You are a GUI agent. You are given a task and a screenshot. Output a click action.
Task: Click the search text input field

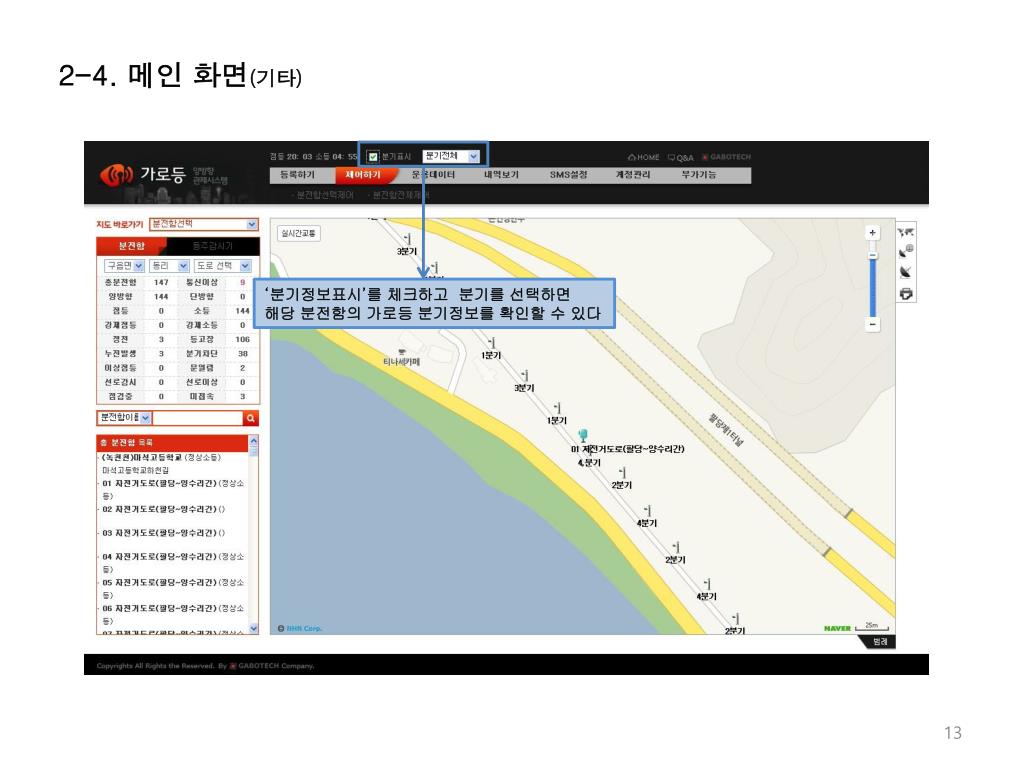coord(198,418)
